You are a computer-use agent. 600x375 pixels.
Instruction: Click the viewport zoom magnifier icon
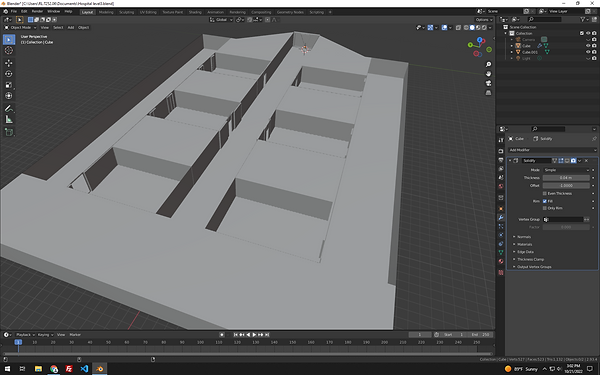(x=488, y=64)
